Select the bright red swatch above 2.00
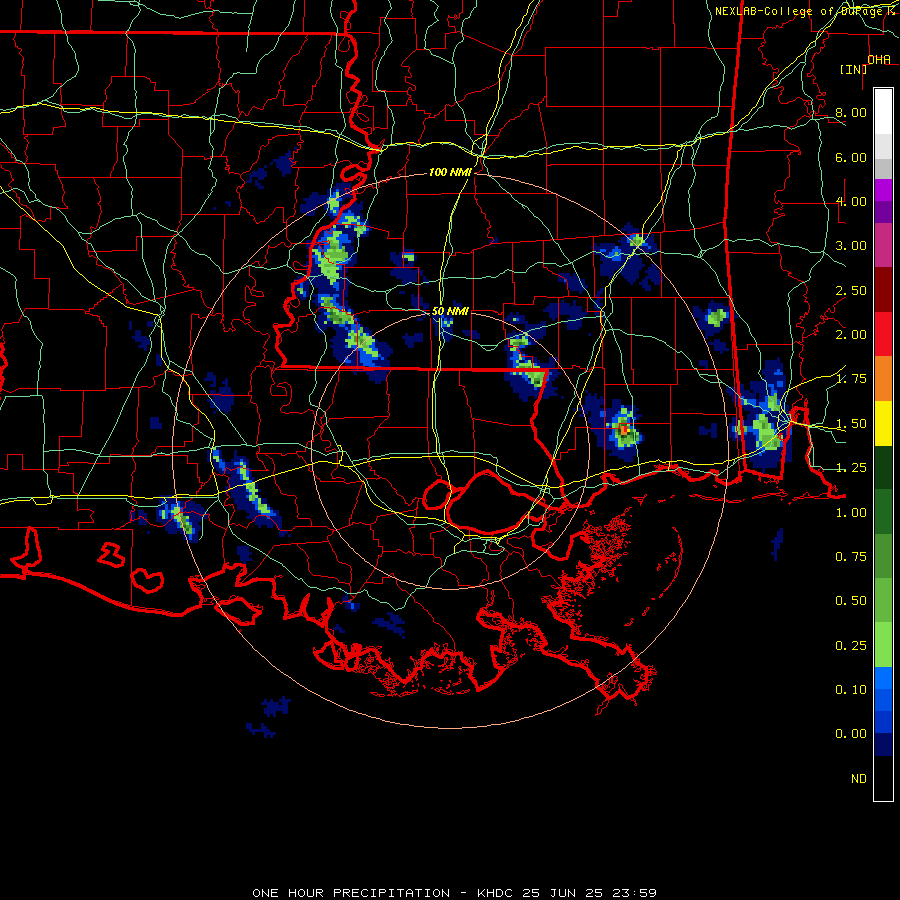This screenshot has width=900, height=900. pyautogui.click(x=883, y=334)
